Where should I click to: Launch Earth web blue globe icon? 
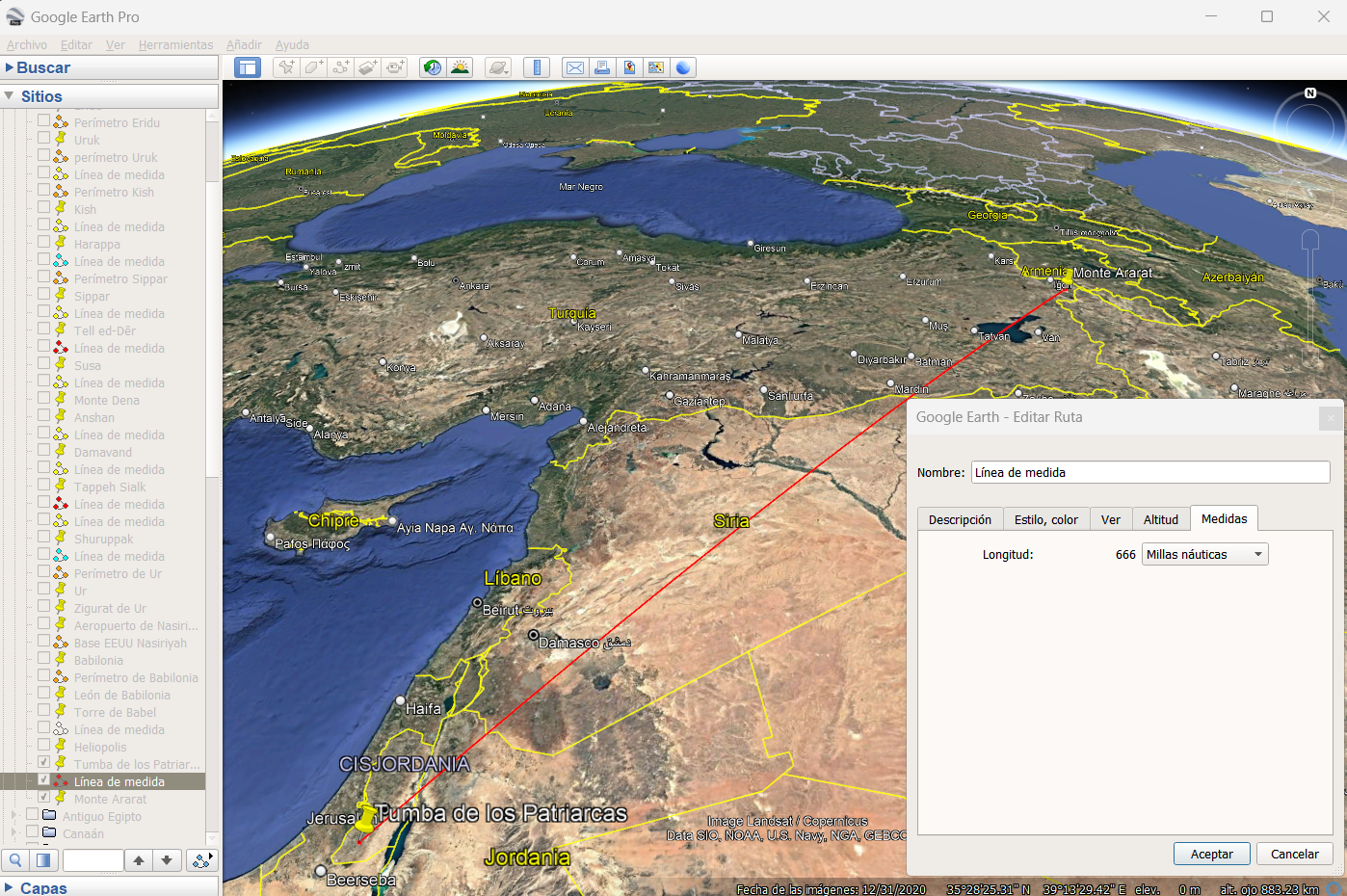tap(683, 67)
